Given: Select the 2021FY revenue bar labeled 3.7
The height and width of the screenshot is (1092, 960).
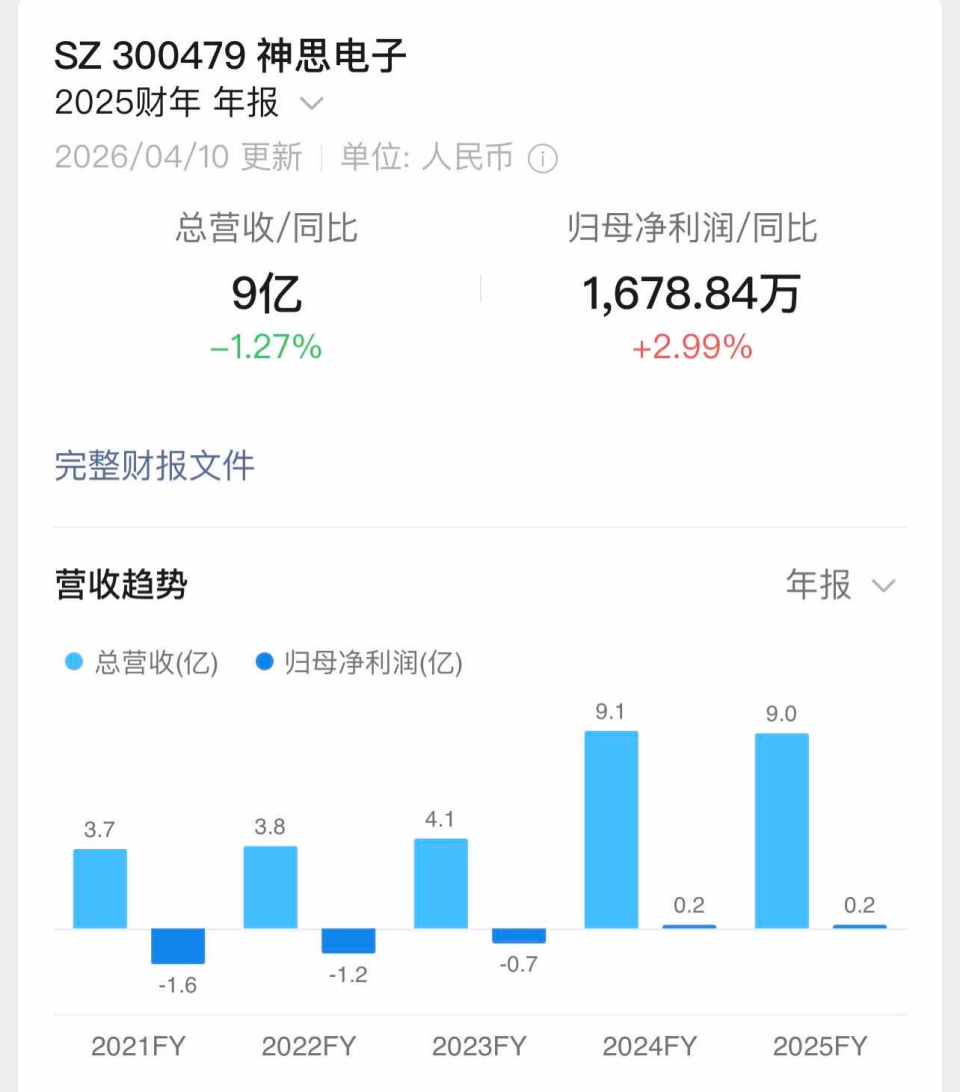Looking at the screenshot, I should [100, 889].
